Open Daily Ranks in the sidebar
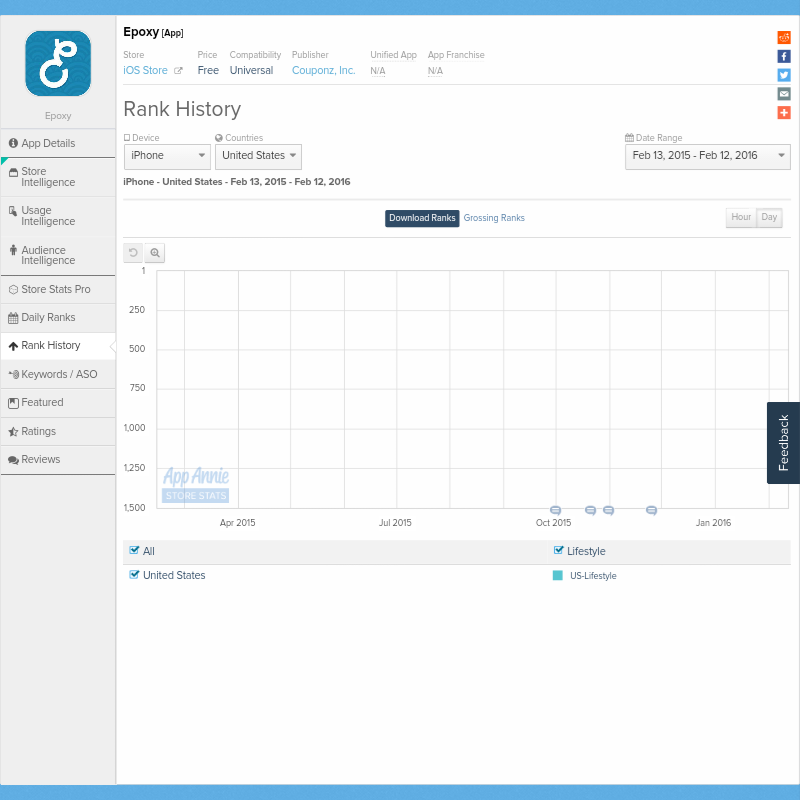The image size is (800, 800). click(58, 317)
